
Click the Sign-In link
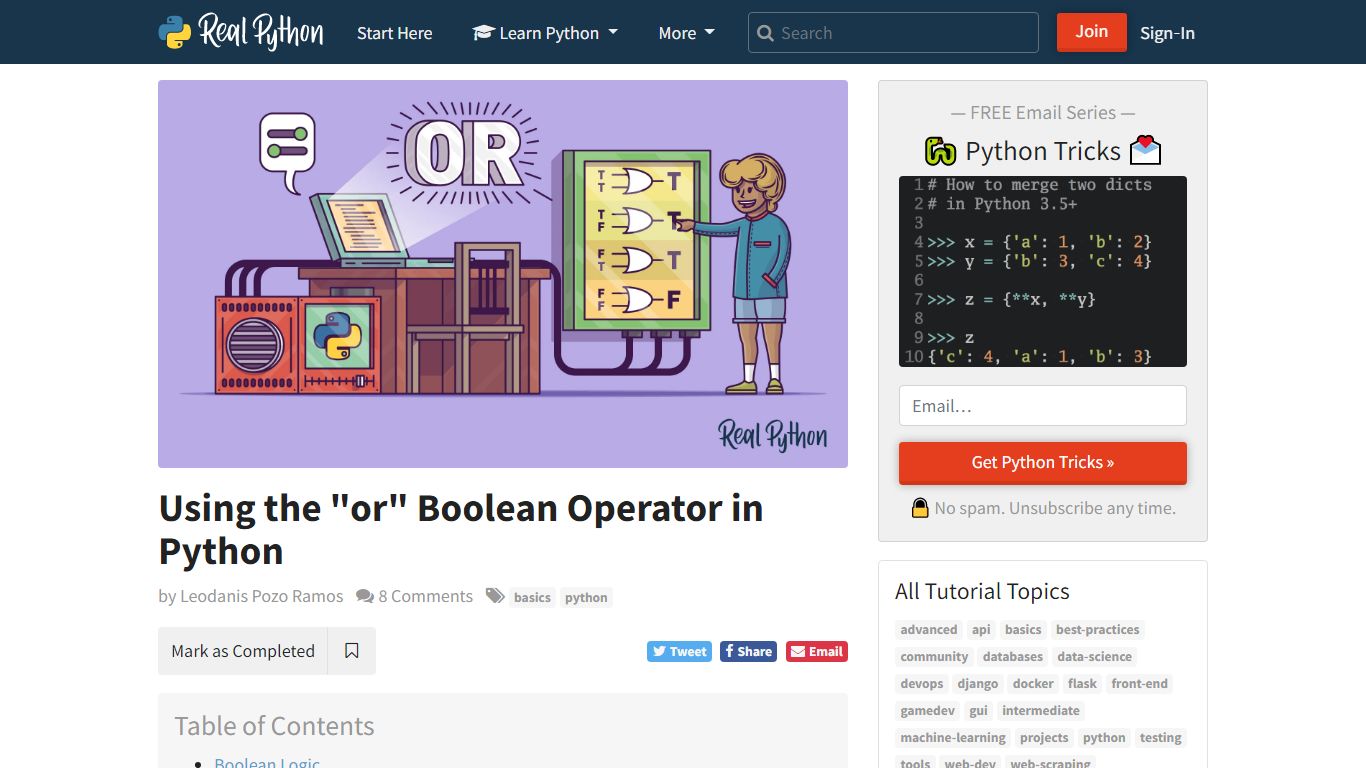tap(1167, 33)
